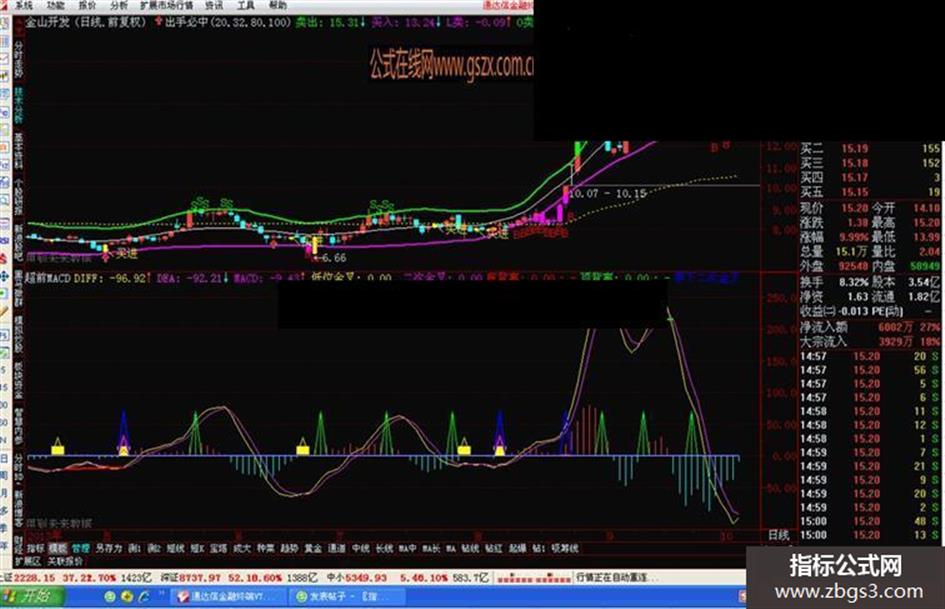
Task: Switch to the 趋势 template tab
Action: (x=289, y=548)
